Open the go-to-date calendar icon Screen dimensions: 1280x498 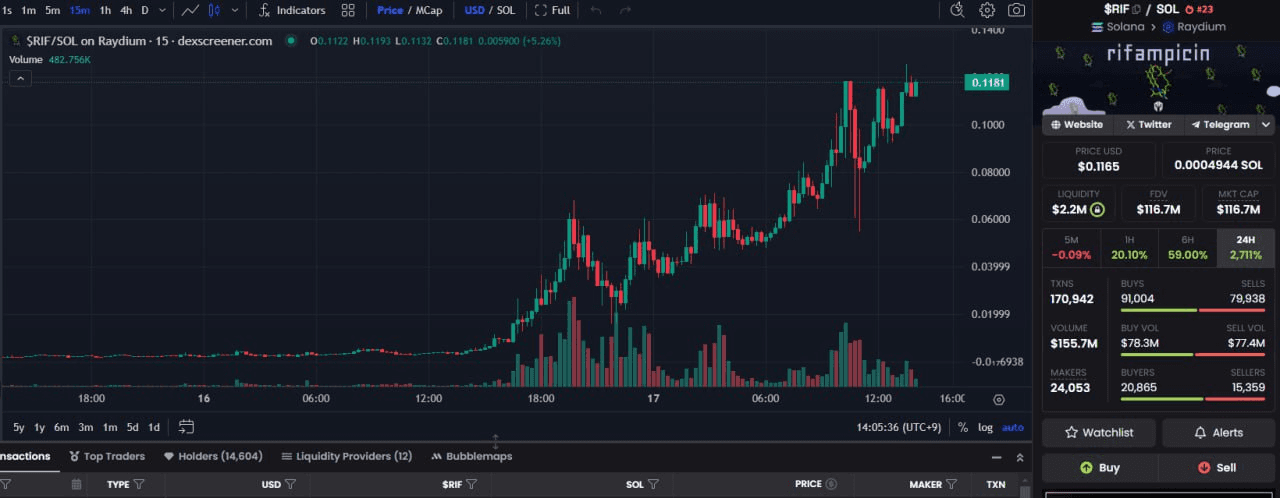click(186, 427)
